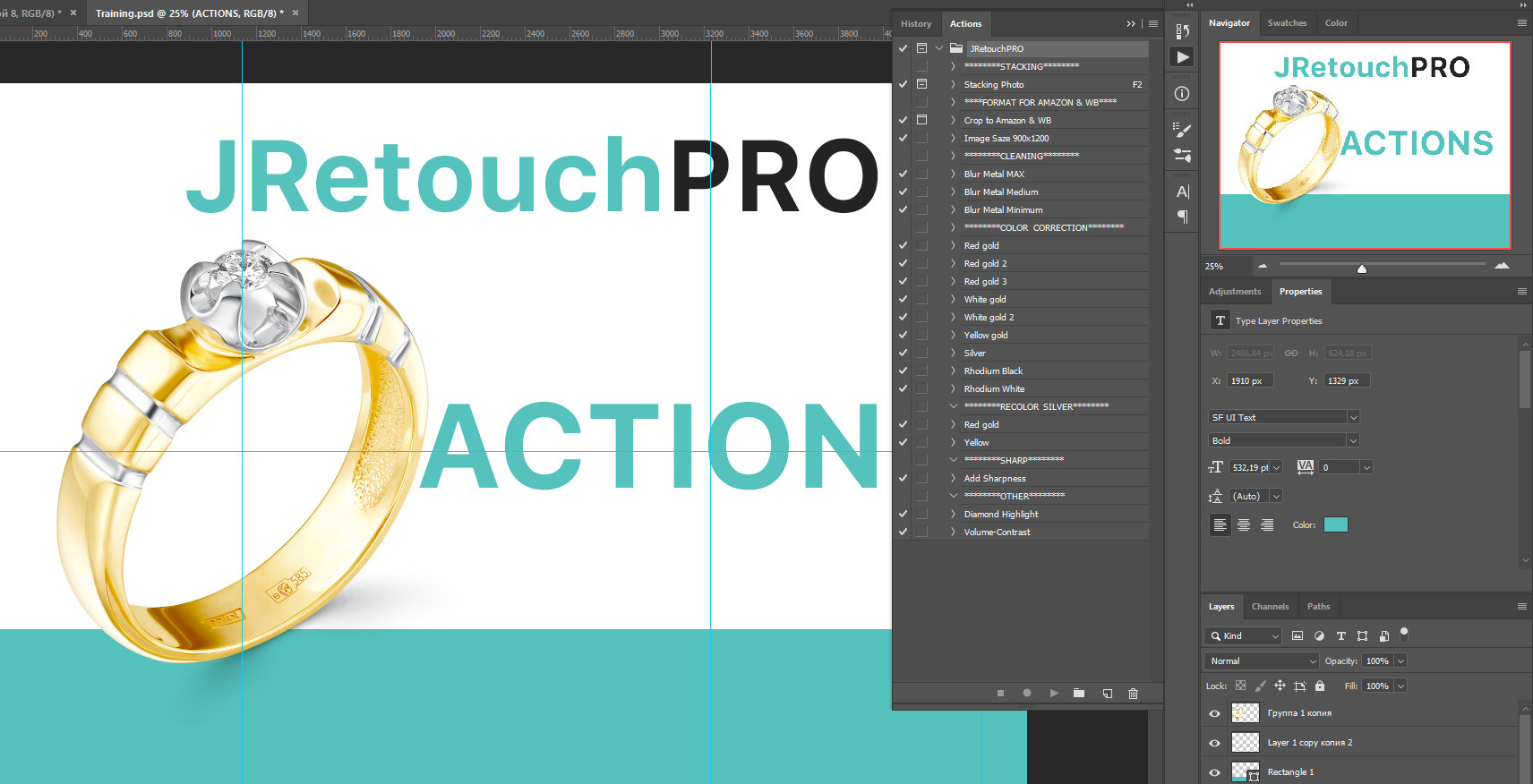The height and width of the screenshot is (784, 1533).
Task: Switch to the Swatches tab
Action: tap(1287, 23)
